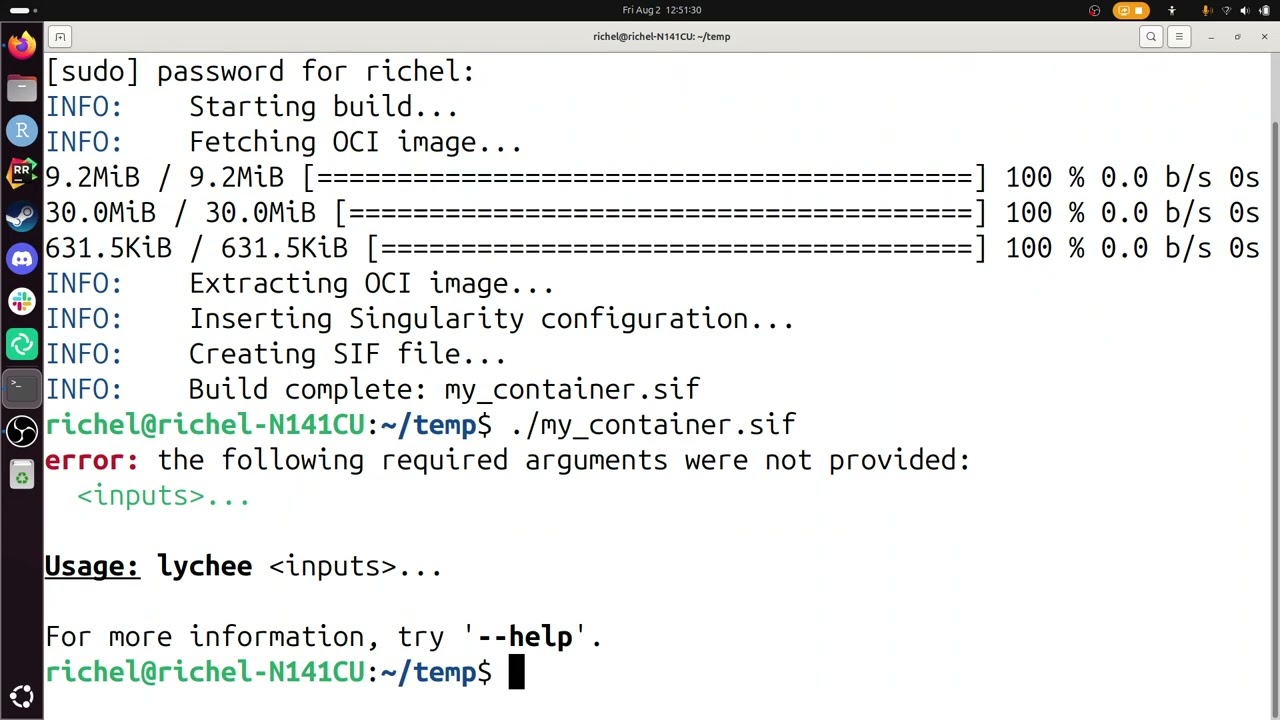The image size is (1280, 720).
Task: Show Applications via the Ubuntu logo
Action: (x=22, y=697)
